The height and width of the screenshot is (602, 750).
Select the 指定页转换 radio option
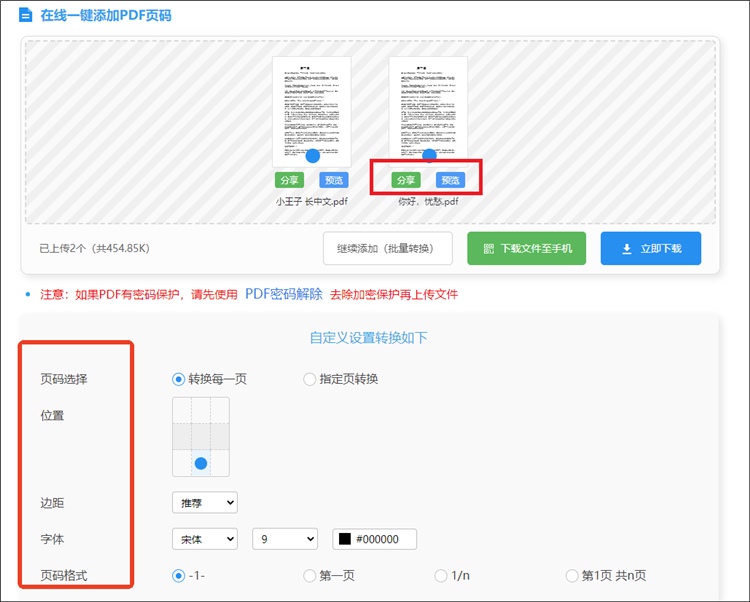[x=309, y=379]
